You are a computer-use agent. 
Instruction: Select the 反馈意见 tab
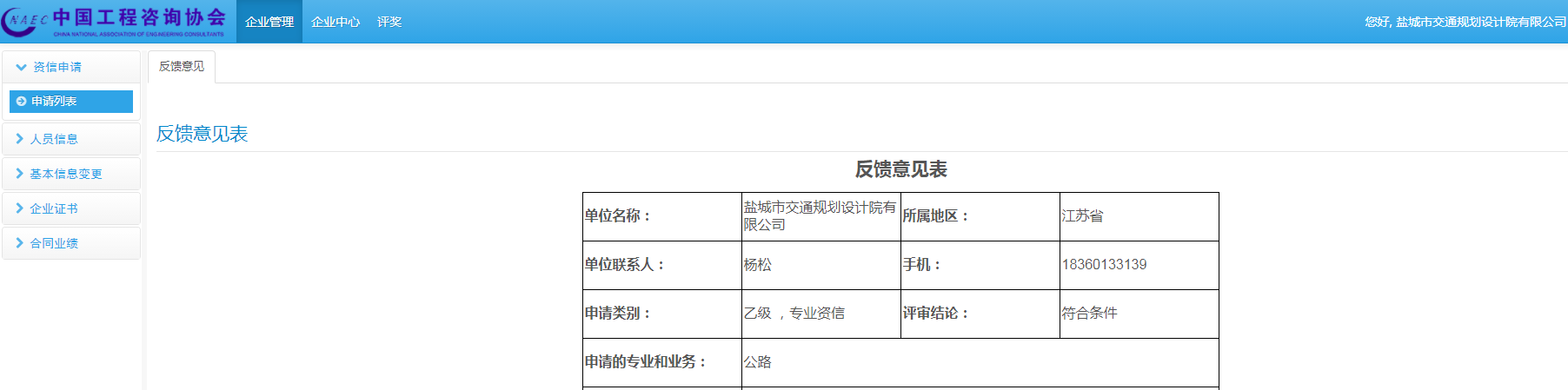182,66
